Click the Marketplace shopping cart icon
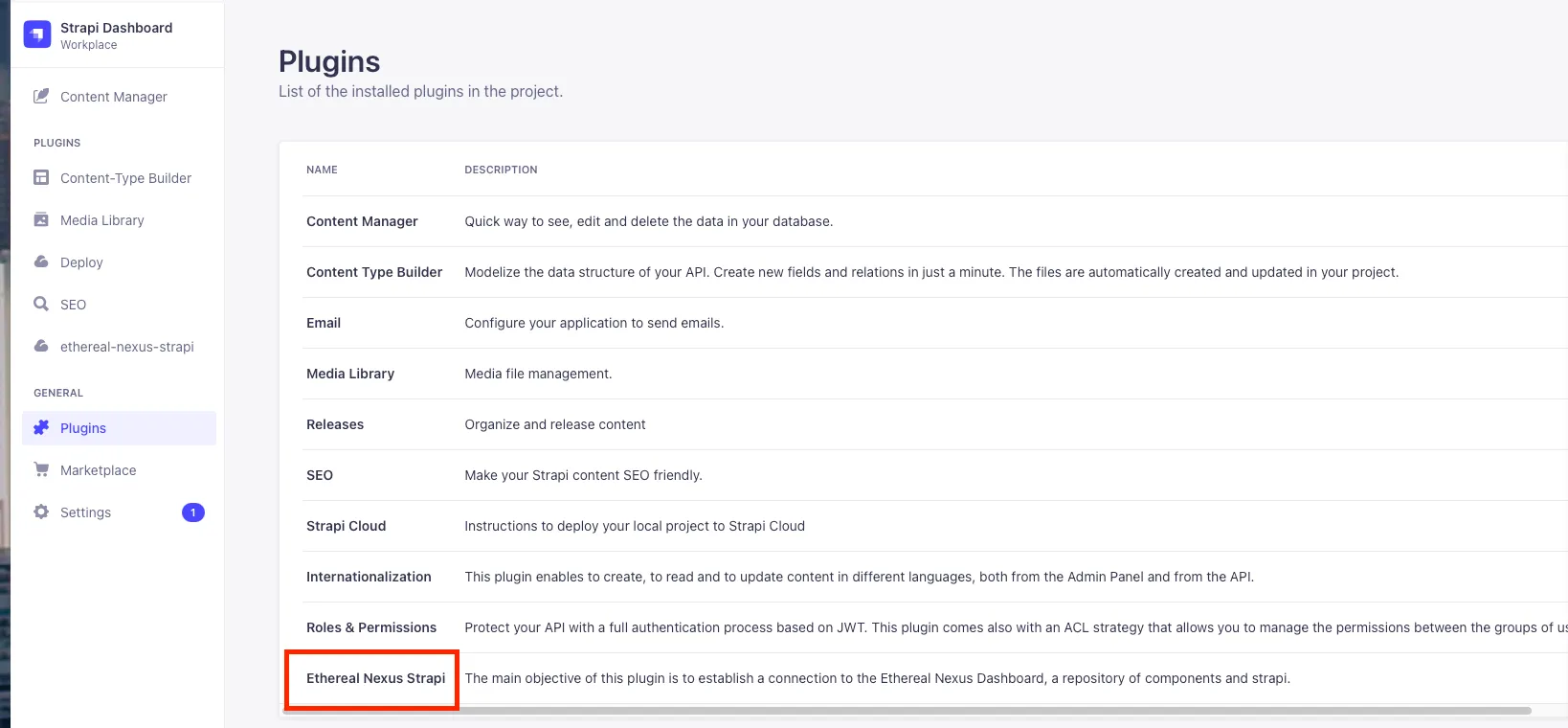1568x728 pixels. click(x=41, y=470)
